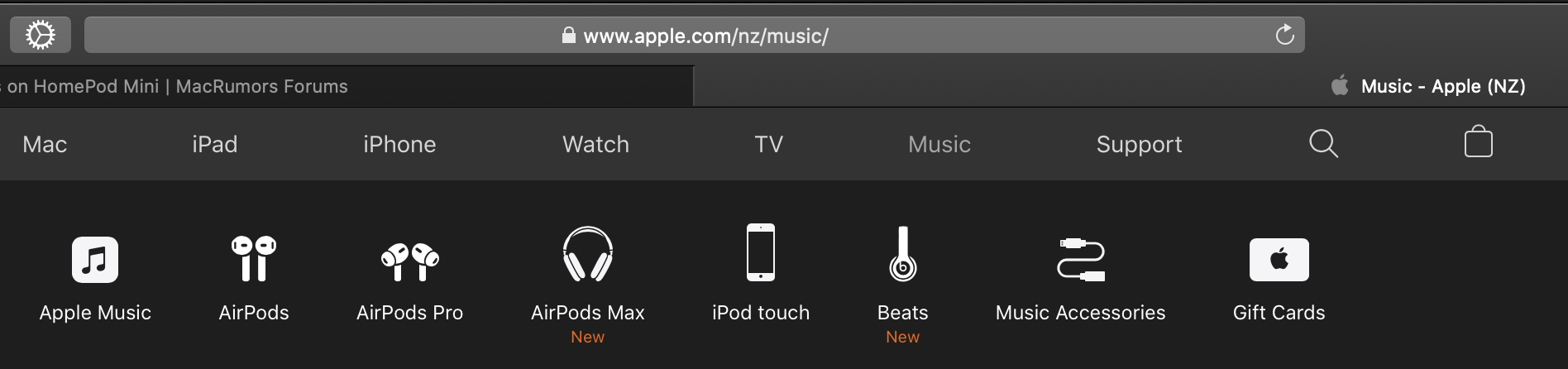Select the Beats headphones icon
This screenshot has width=1568, height=369.
(x=903, y=255)
